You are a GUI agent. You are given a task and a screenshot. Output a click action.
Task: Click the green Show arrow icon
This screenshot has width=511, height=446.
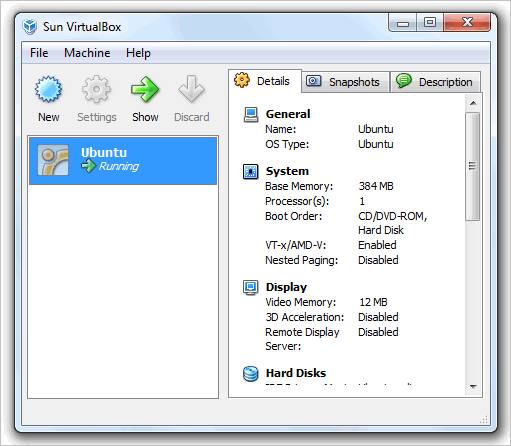click(145, 89)
